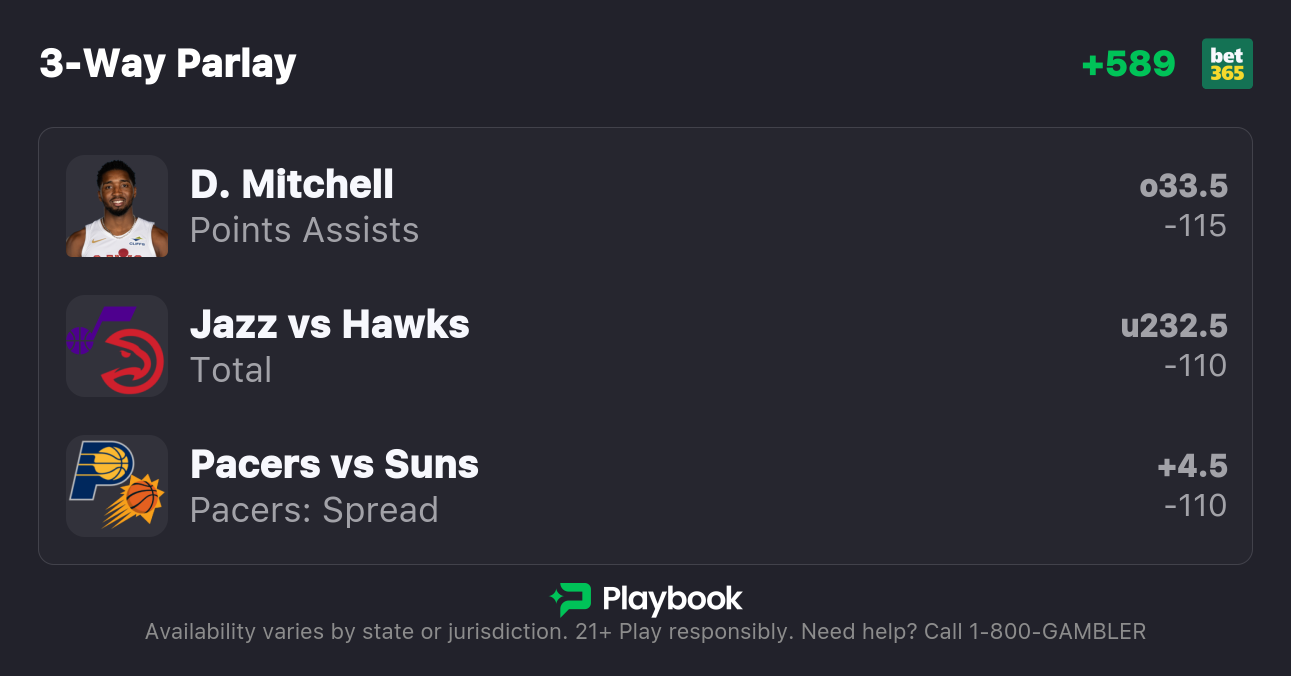Click the -115 odds for Mitchell

(x=1195, y=226)
